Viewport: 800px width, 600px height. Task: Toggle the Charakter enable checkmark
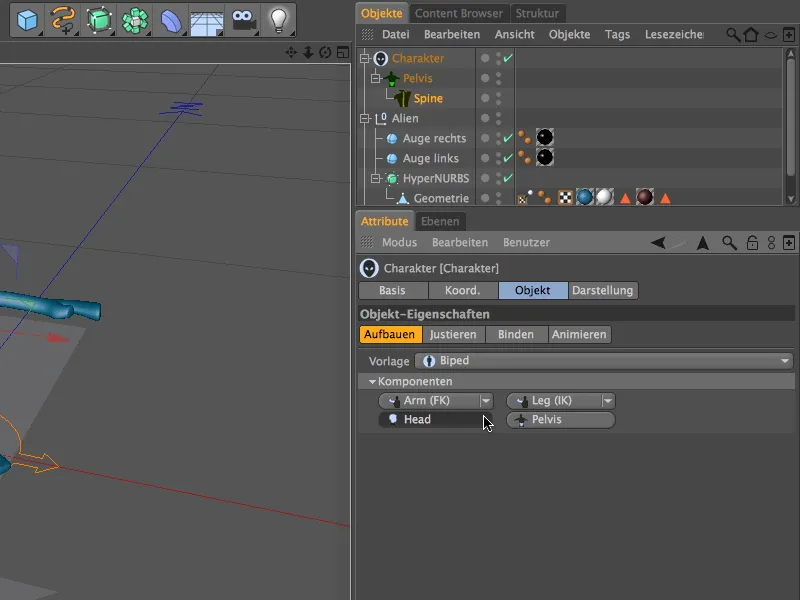pyautogui.click(x=508, y=58)
